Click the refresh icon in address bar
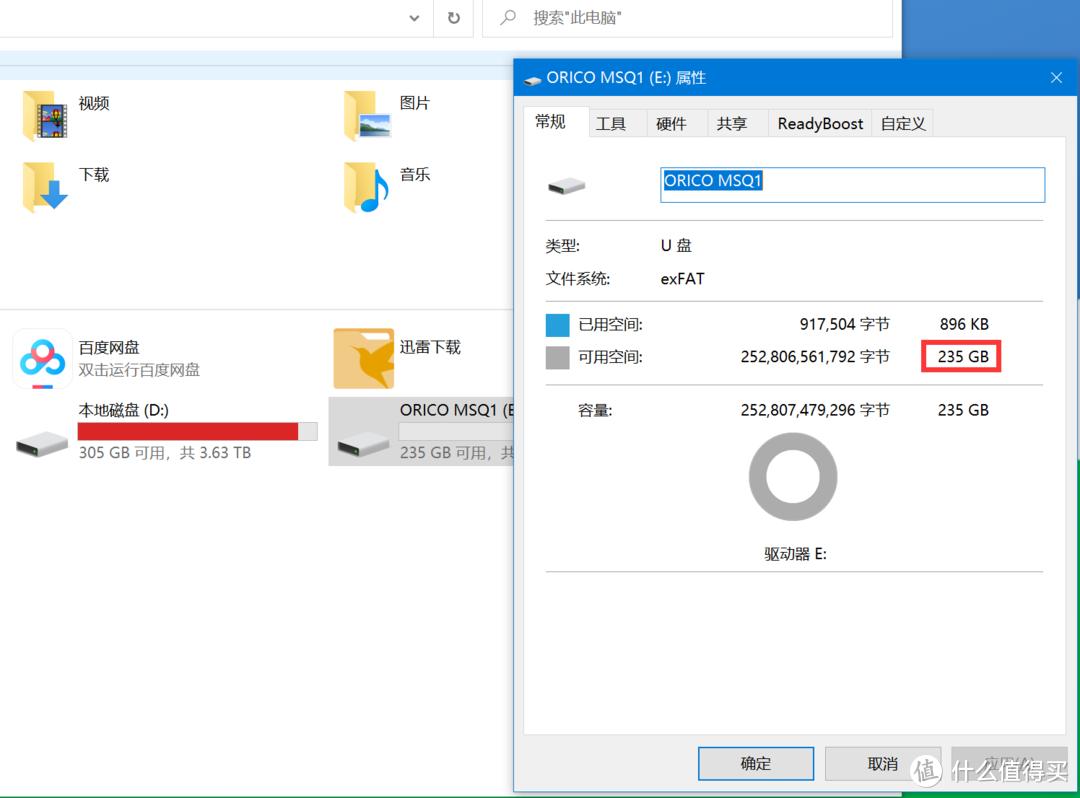 (x=453, y=18)
